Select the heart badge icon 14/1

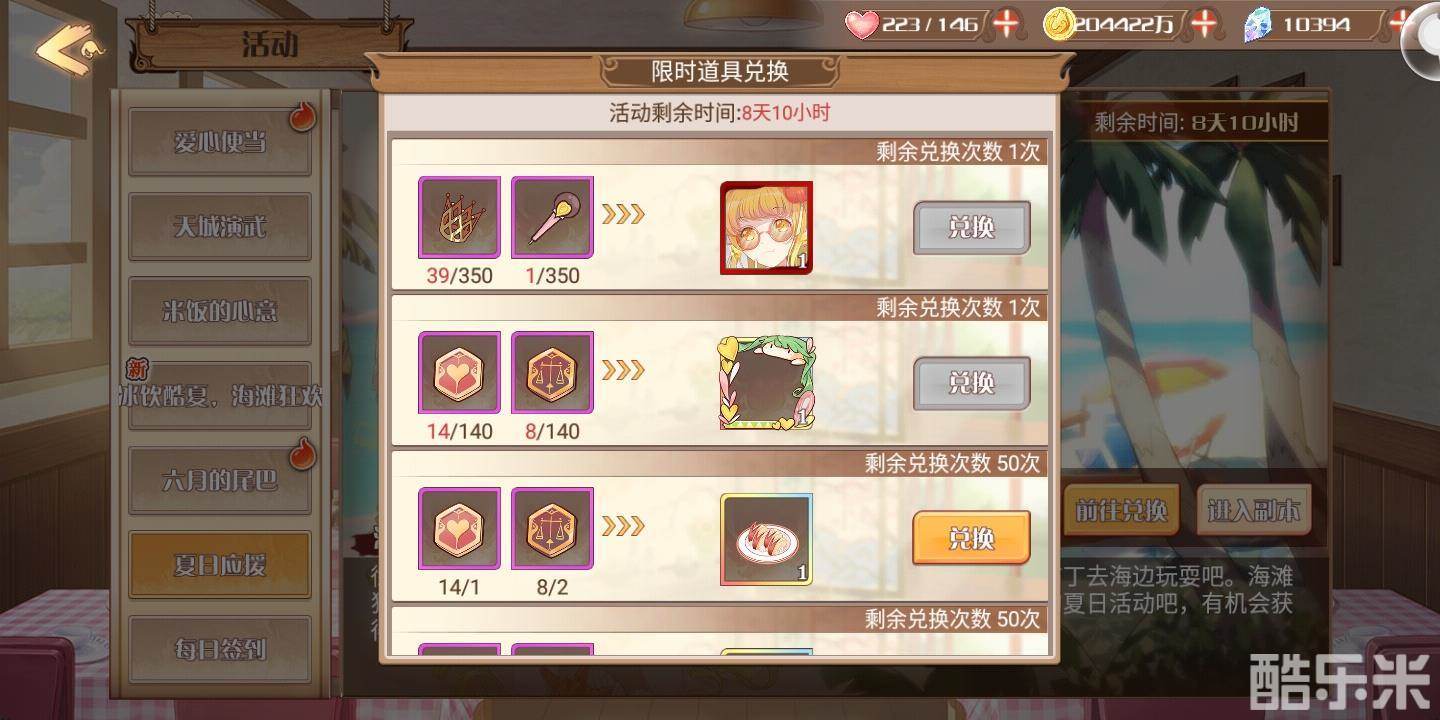click(459, 528)
